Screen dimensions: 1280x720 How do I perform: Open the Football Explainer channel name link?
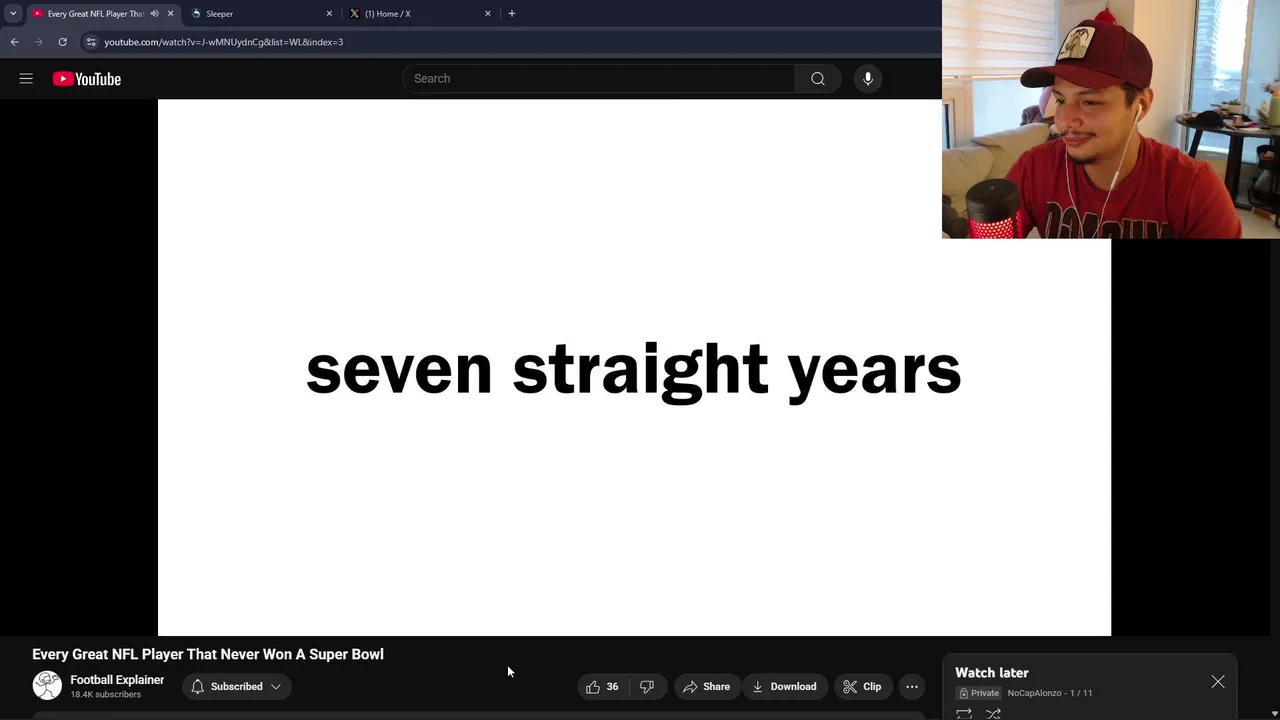[117, 680]
